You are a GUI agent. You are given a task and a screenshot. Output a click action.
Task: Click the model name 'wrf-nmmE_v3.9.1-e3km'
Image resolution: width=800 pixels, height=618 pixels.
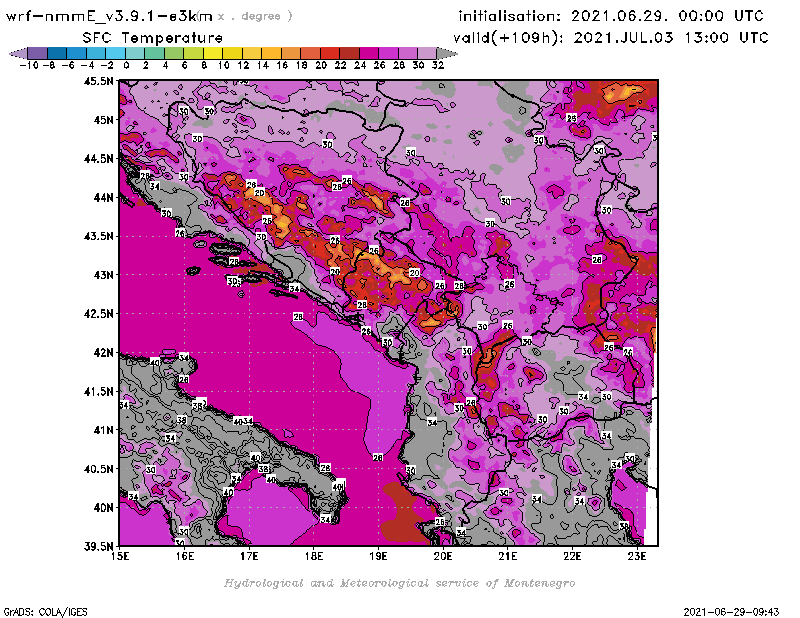pyautogui.click(x=109, y=16)
